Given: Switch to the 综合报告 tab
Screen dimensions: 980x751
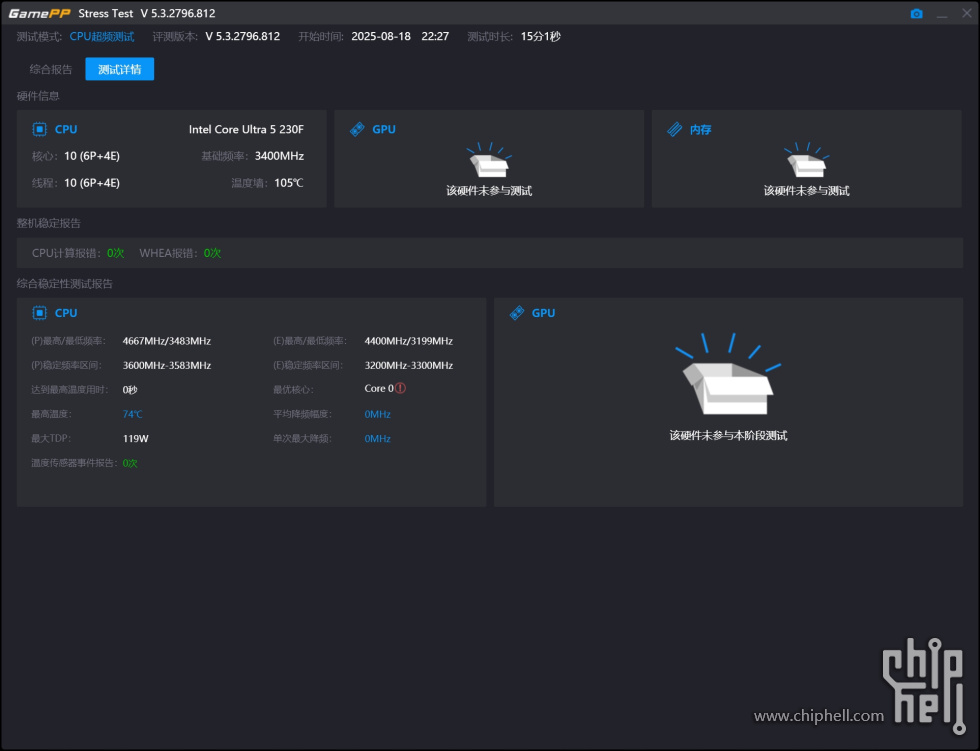Looking at the screenshot, I should [x=51, y=69].
